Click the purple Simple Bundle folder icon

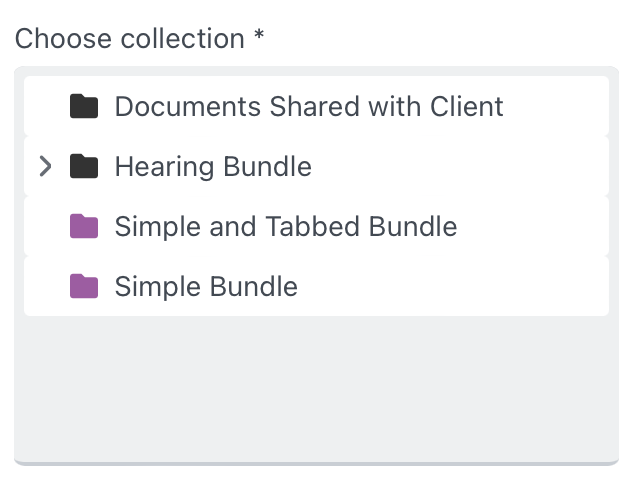[x=84, y=286]
